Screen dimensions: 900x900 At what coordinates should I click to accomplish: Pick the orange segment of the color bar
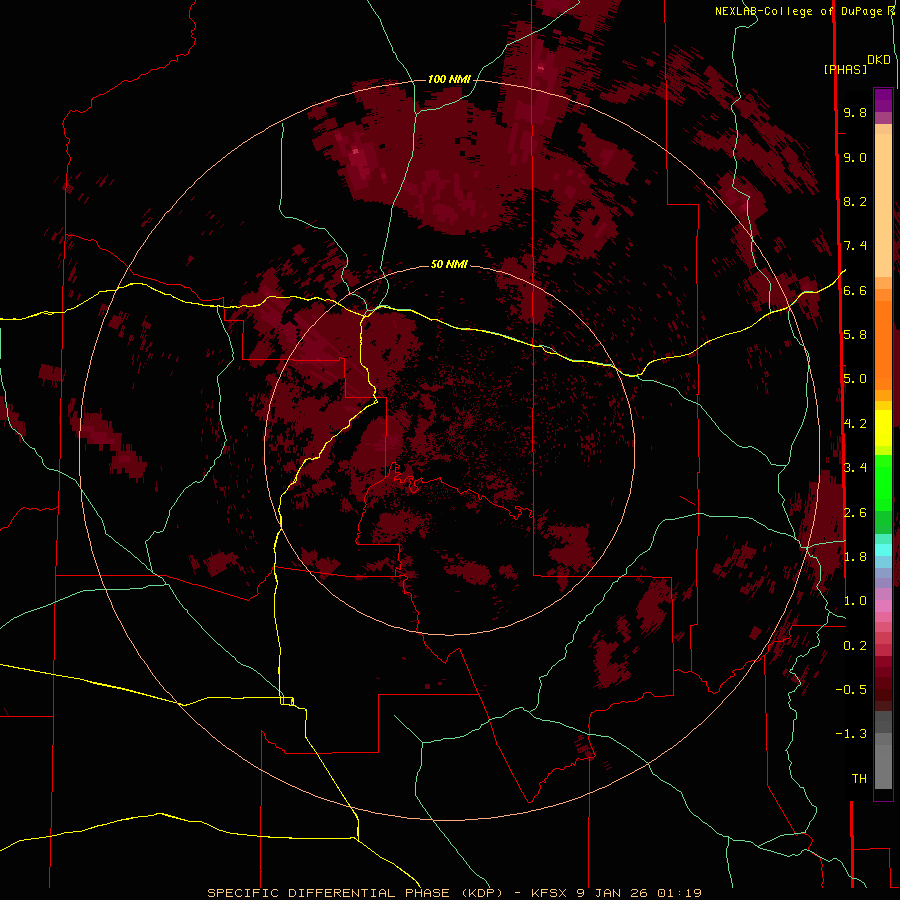(x=883, y=344)
